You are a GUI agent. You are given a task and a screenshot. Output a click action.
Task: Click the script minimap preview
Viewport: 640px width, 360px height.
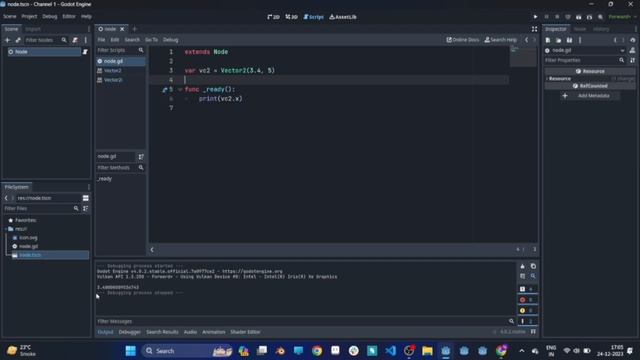(x=522, y=56)
